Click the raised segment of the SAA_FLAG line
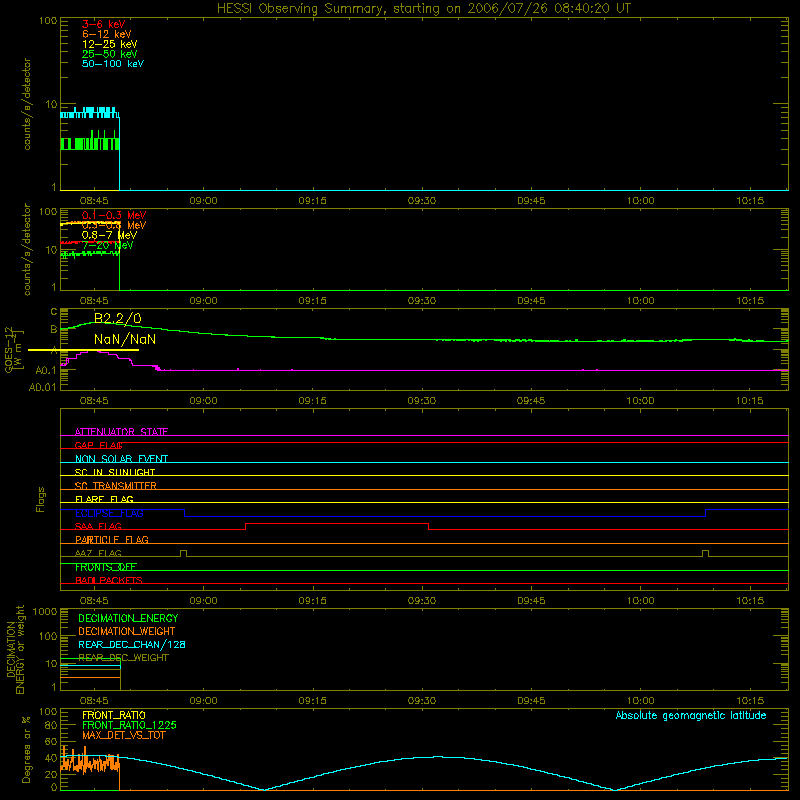 [337, 523]
